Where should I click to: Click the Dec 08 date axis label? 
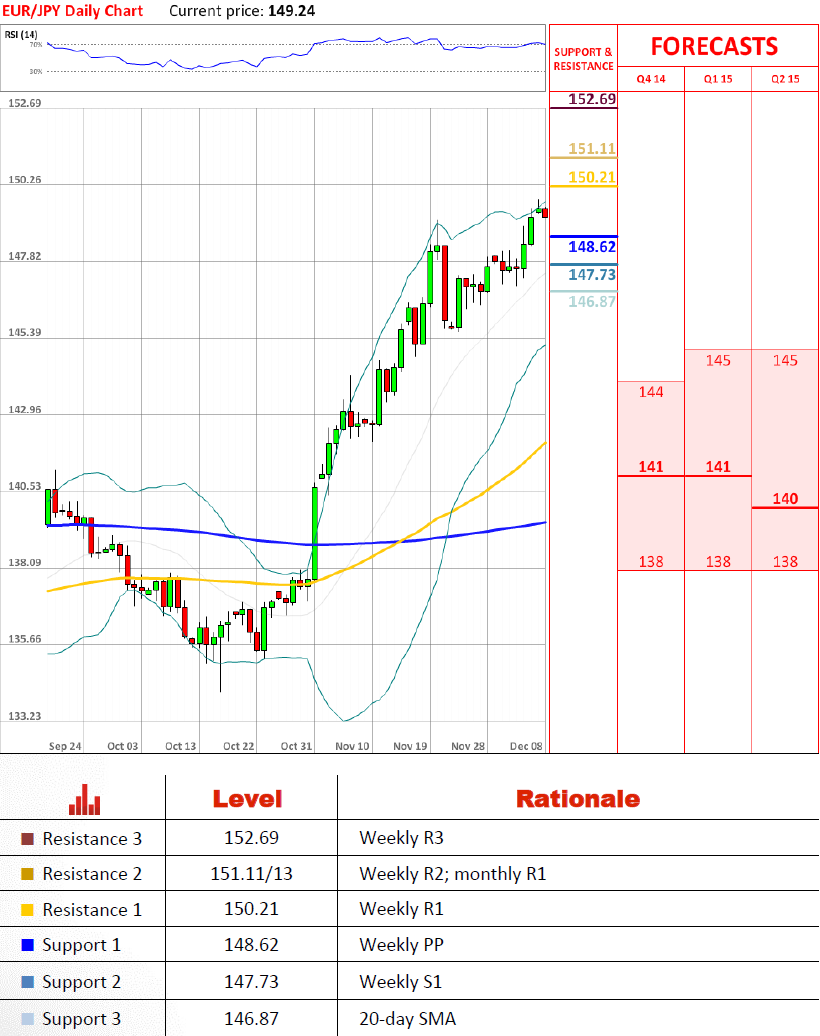(x=526, y=746)
